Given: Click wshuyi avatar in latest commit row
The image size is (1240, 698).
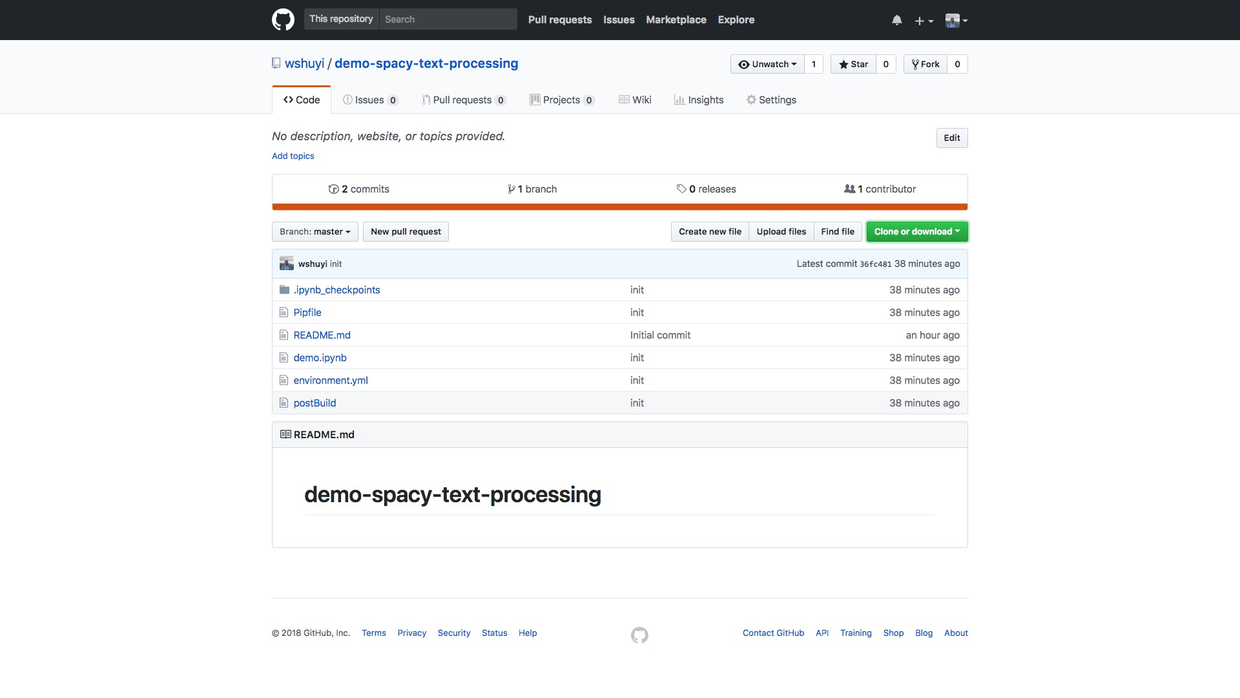Looking at the screenshot, I should (286, 264).
